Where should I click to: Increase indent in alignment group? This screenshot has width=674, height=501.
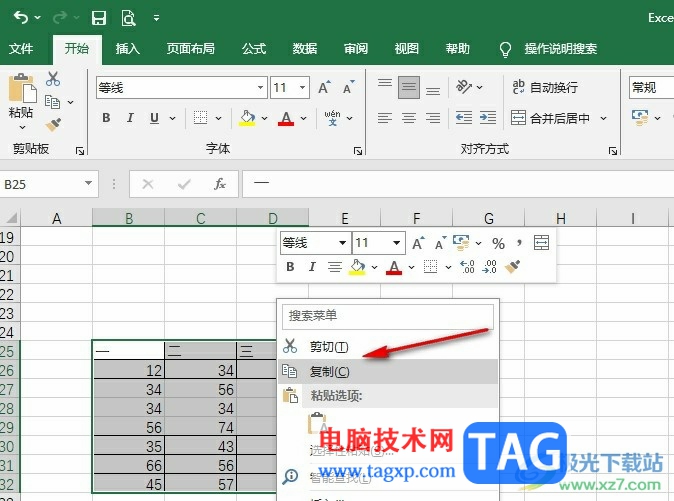click(x=488, y=117)
